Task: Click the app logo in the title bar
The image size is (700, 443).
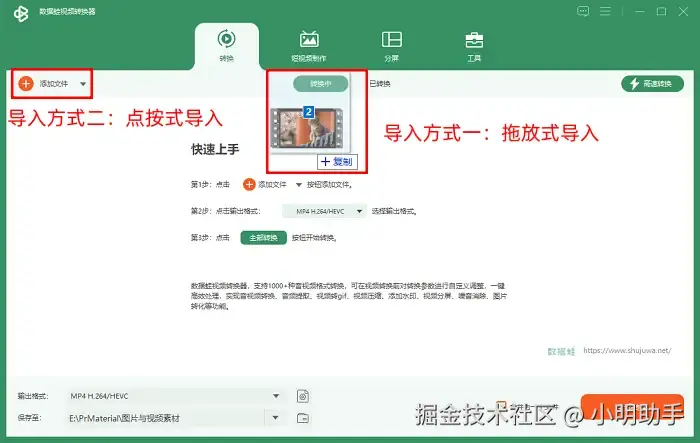Action: 21,13
